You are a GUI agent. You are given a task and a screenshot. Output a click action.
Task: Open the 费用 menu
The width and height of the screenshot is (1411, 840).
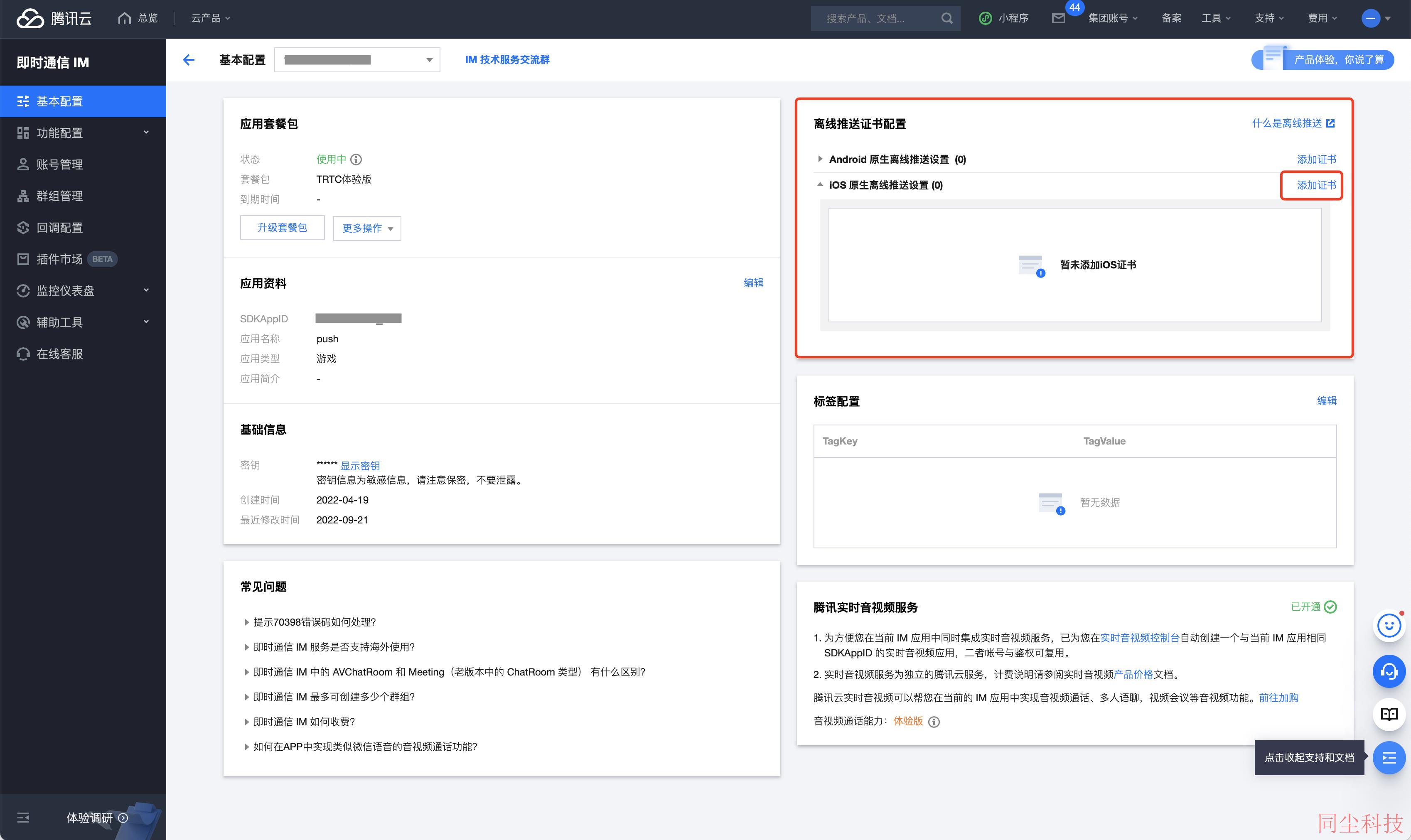pos(1322,18)
